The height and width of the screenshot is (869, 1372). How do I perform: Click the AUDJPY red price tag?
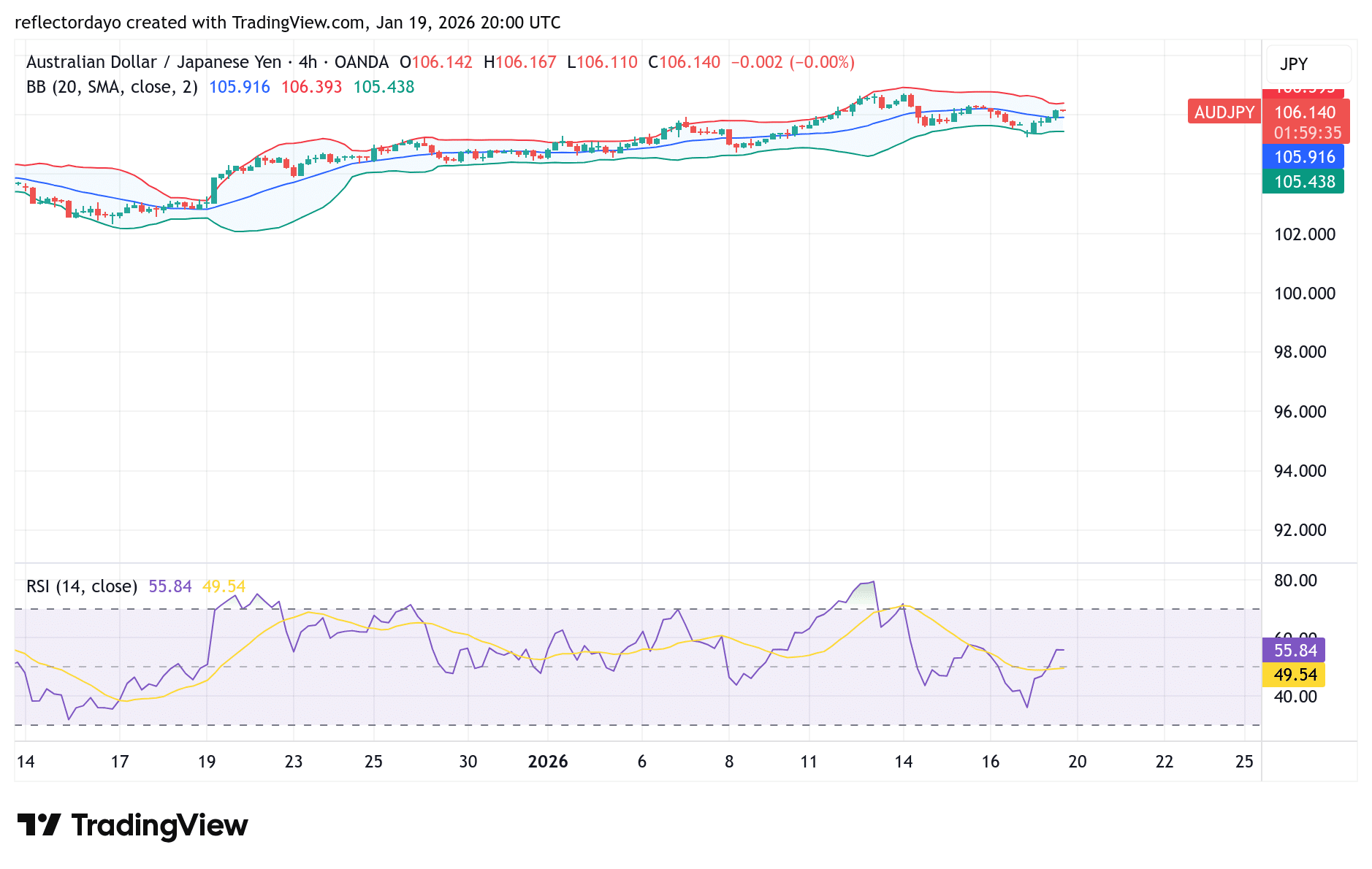pos(1223,112)
